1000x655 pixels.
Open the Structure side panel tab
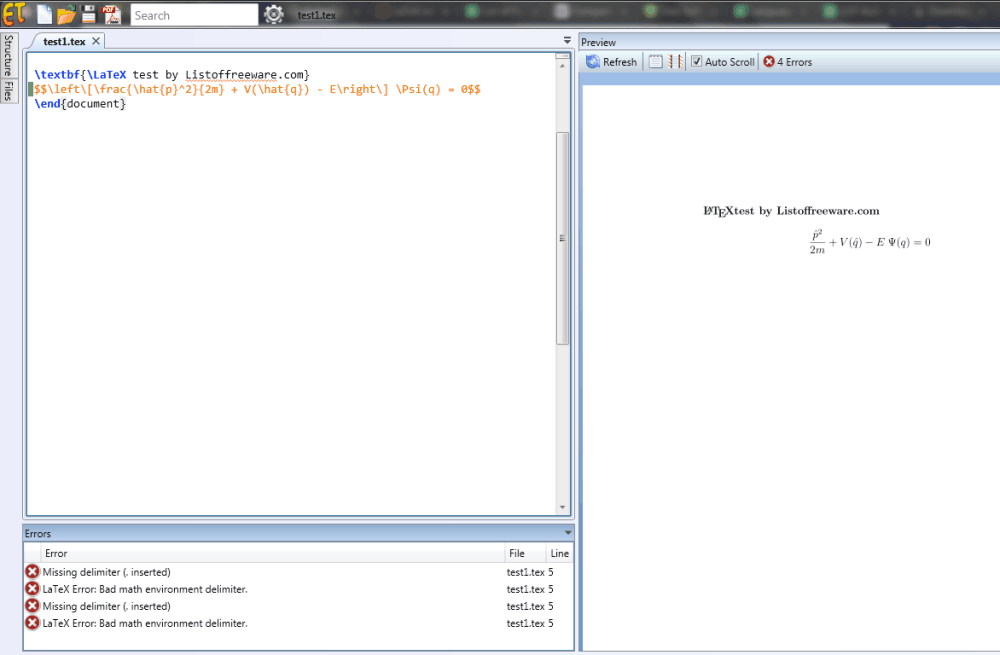tap(8, 55)
